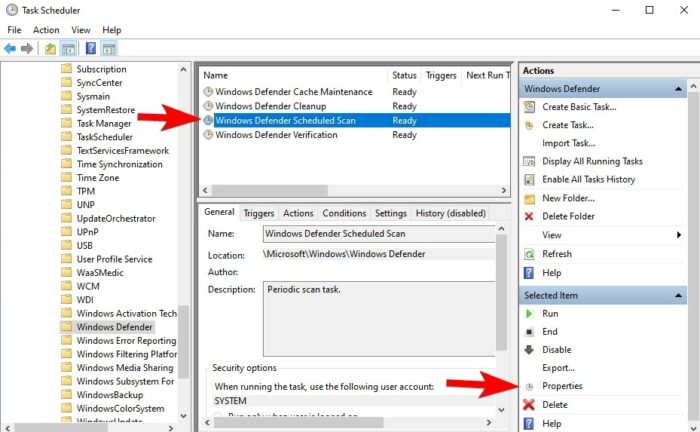Open the File menu
The height and width of the screenshot is (432, 700).
coord(14,30)
